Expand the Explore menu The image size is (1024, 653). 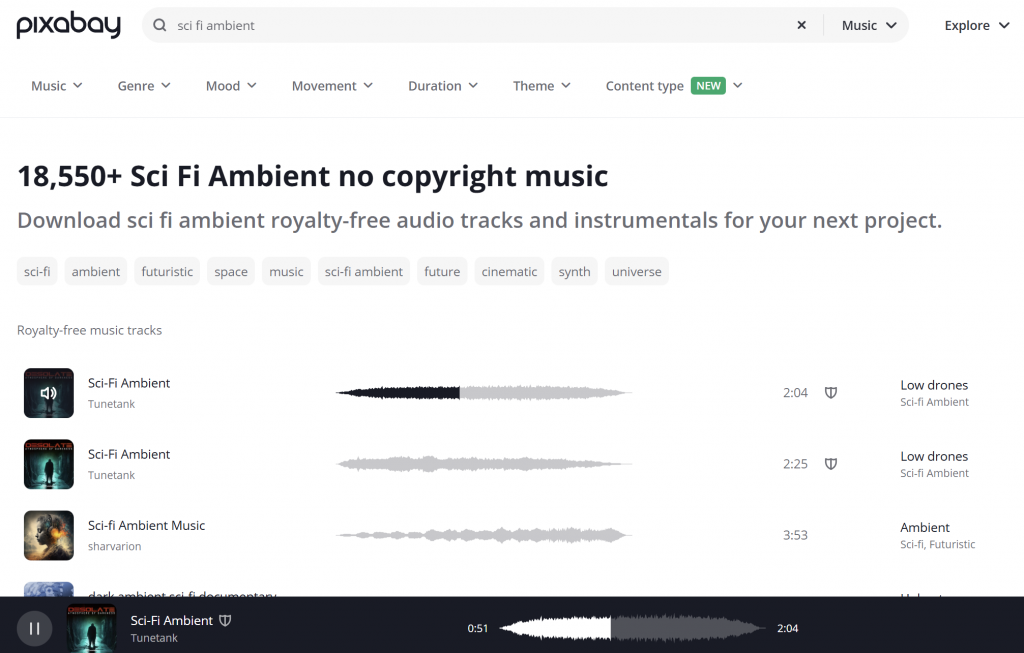[977, 26]
